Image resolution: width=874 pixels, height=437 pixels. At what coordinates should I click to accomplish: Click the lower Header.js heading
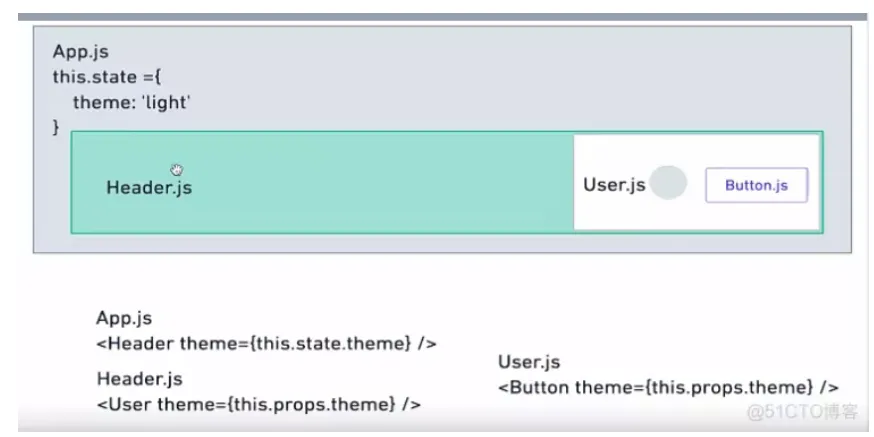click(139, 379)
